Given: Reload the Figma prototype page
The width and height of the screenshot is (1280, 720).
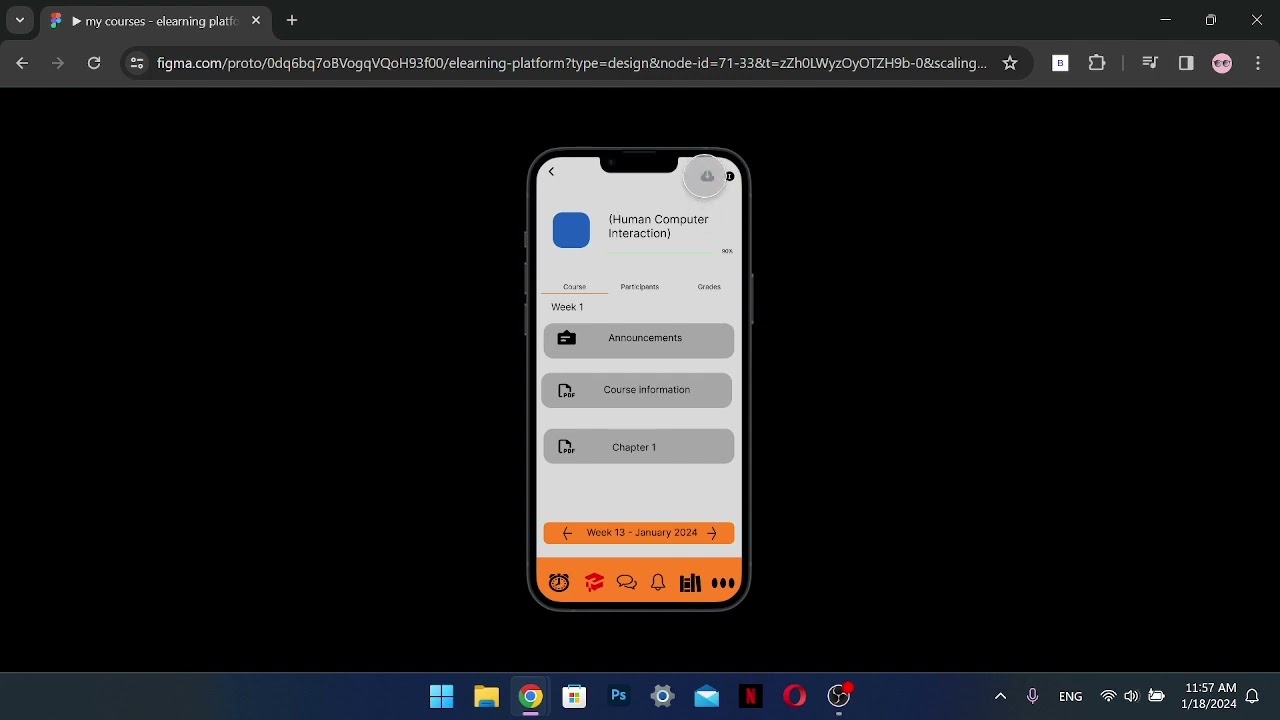Looking at the screenshot, I should click(x=94, y=63).
